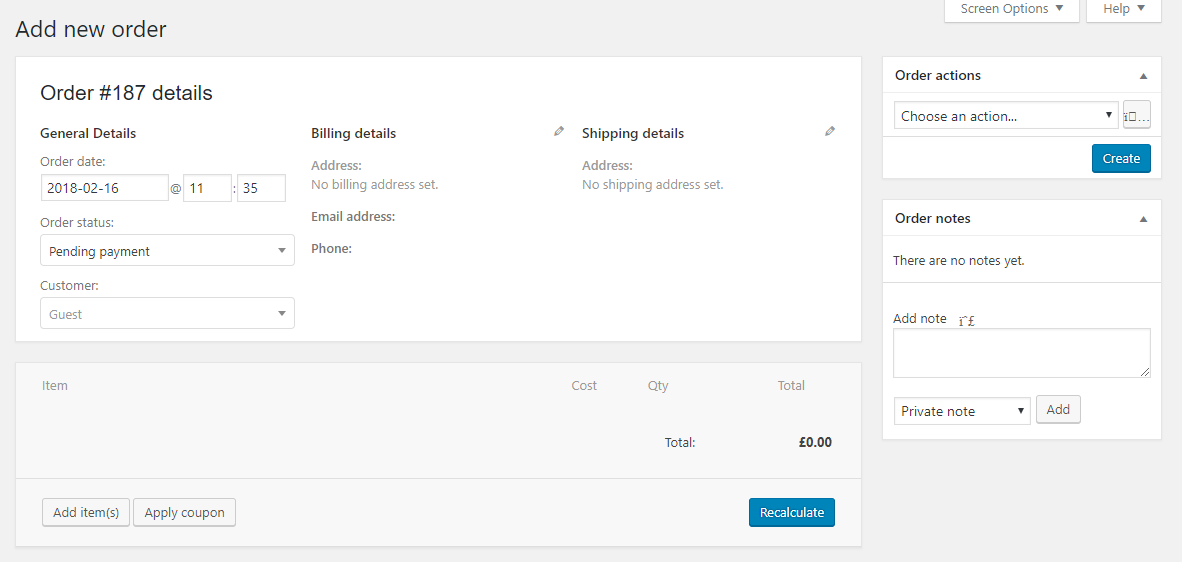Click the help tip icon beside Add note
The height and width of the screenshot is (562, 1182).
point(966,320)
